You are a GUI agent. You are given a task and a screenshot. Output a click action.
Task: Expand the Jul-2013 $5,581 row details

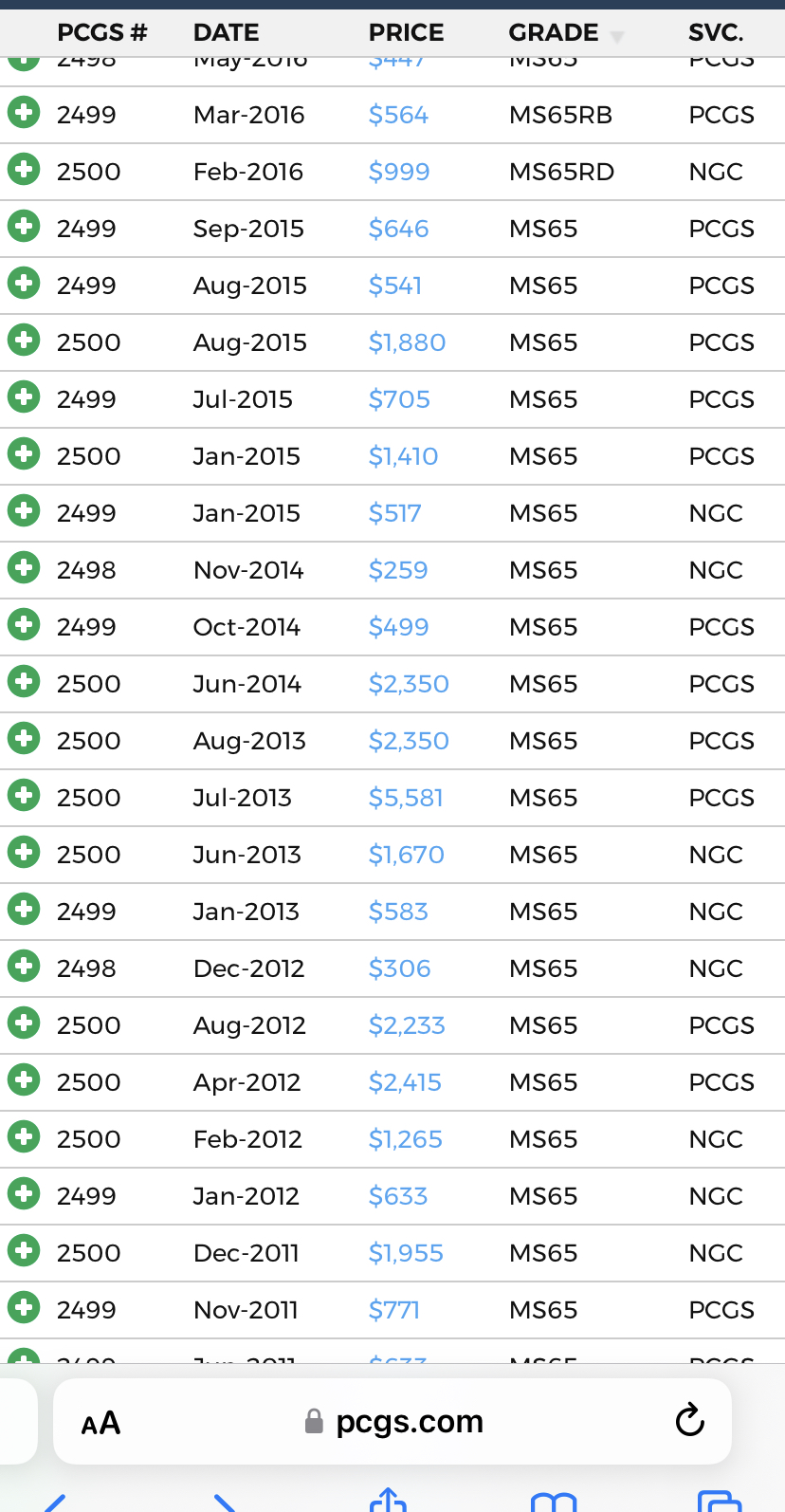click(x=24, y=796)
